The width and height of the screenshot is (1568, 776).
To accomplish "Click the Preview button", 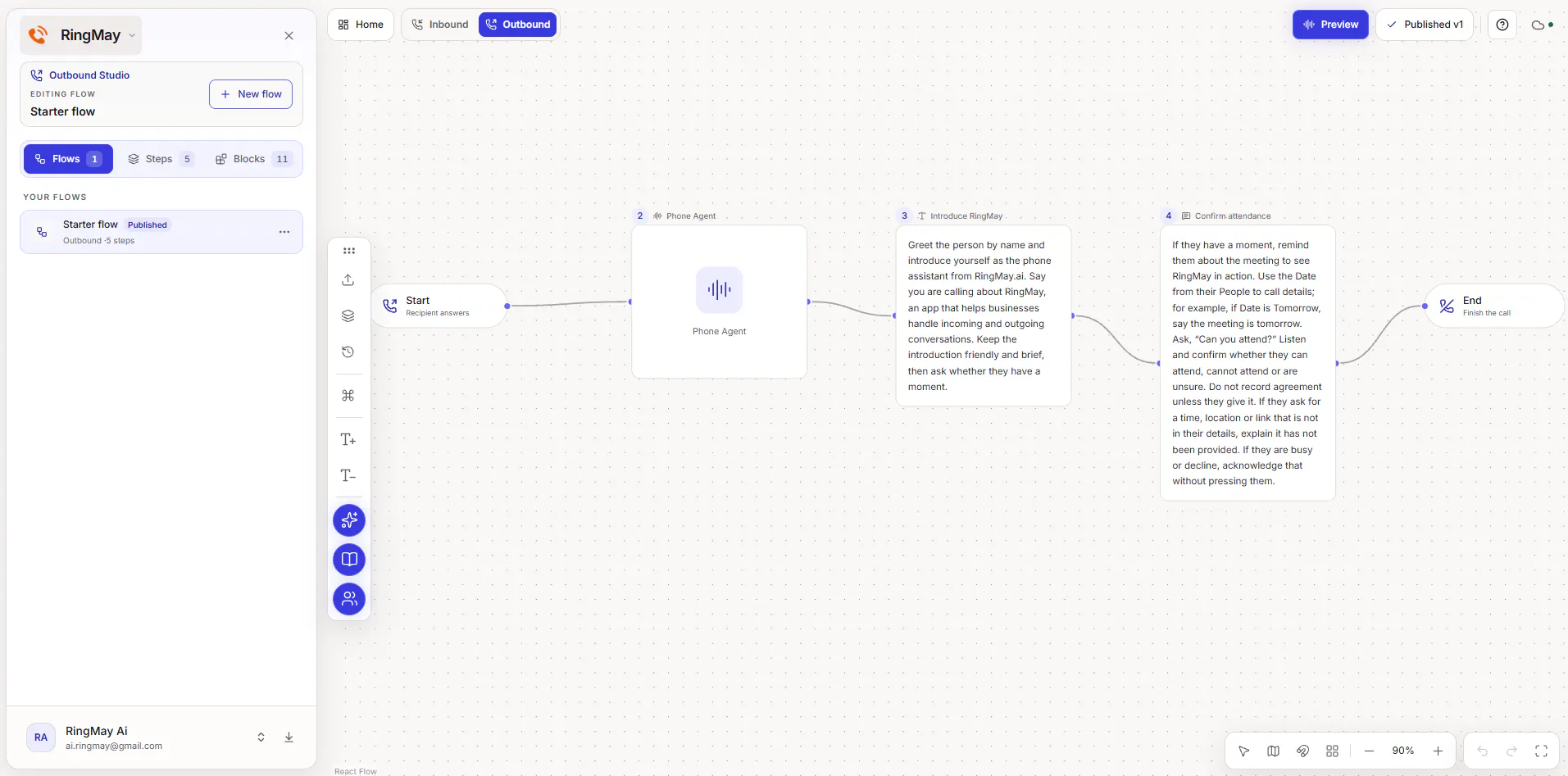I will tap(1331, 25).
